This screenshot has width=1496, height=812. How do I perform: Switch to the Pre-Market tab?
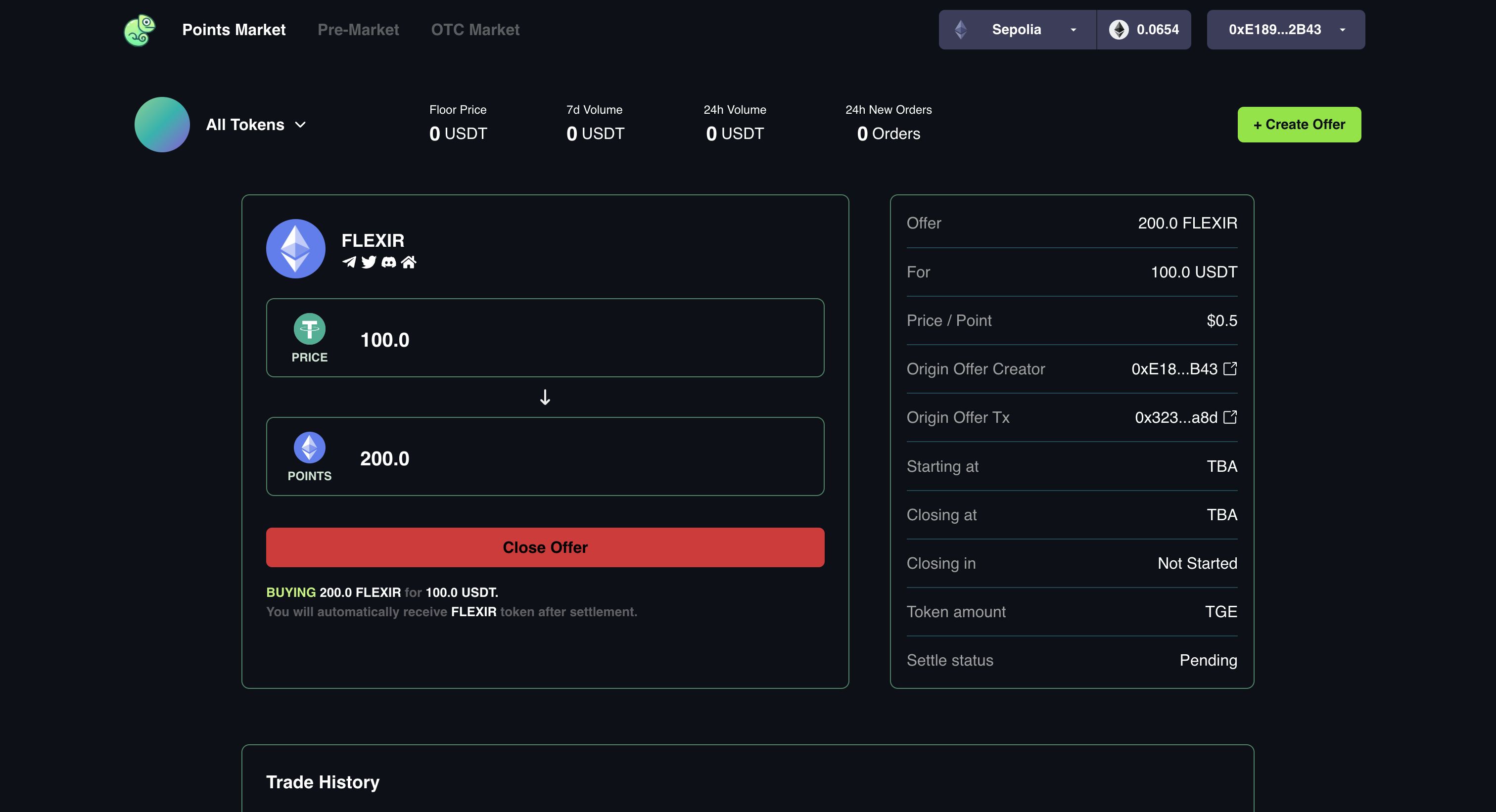click(359, 29)
